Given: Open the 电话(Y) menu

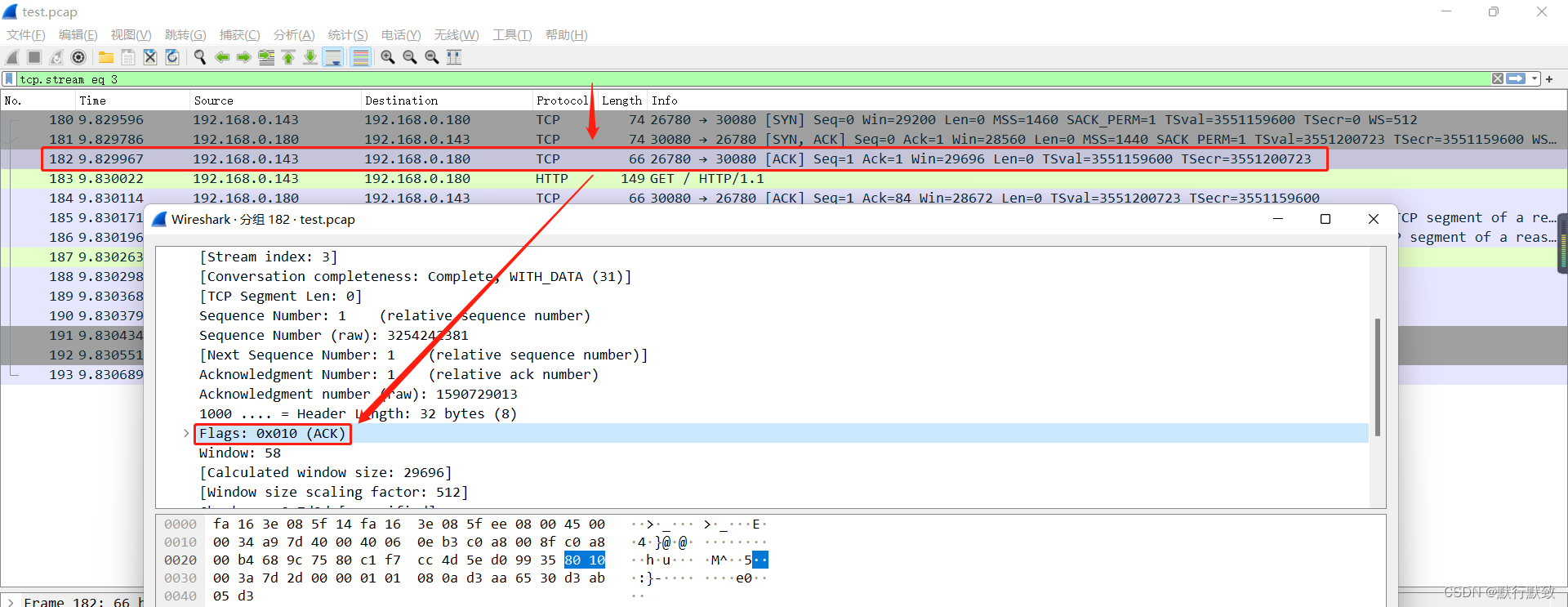Looking at the screenshot, I should click(x=401, y=35).
